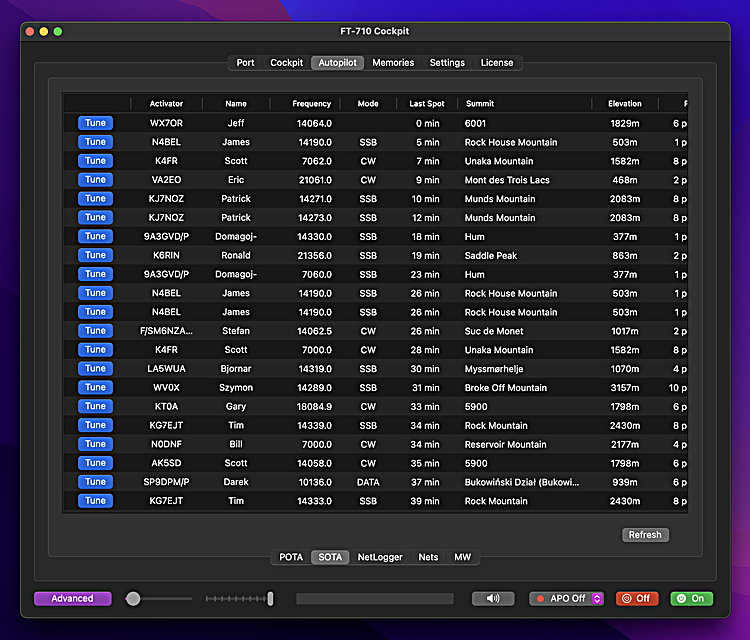Open the Settings tab

[447, 63]
